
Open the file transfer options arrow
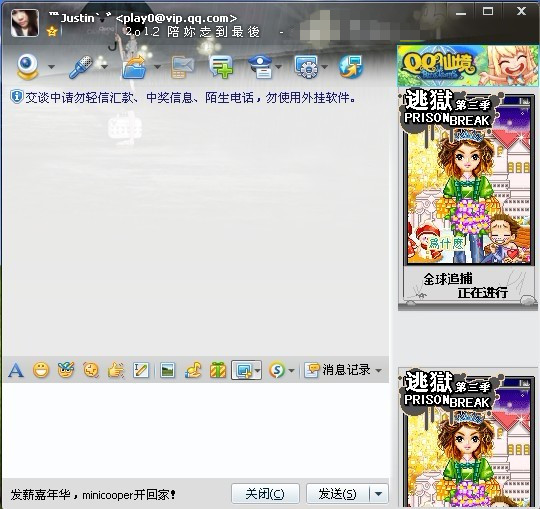[x=157, y=67]
